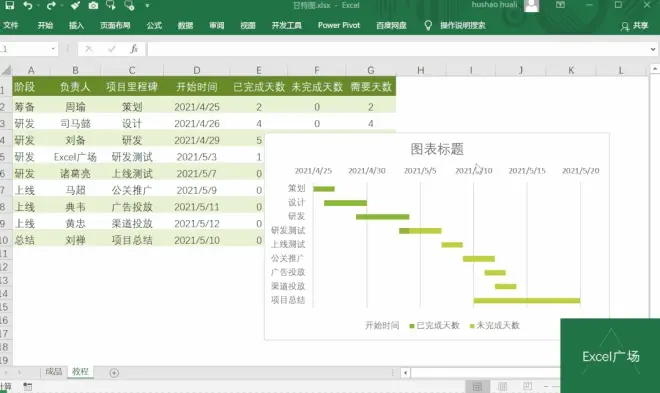Expand the formula bar chevron
The width and height of the screenshot is (660, 393).
[x=653, y=49]
